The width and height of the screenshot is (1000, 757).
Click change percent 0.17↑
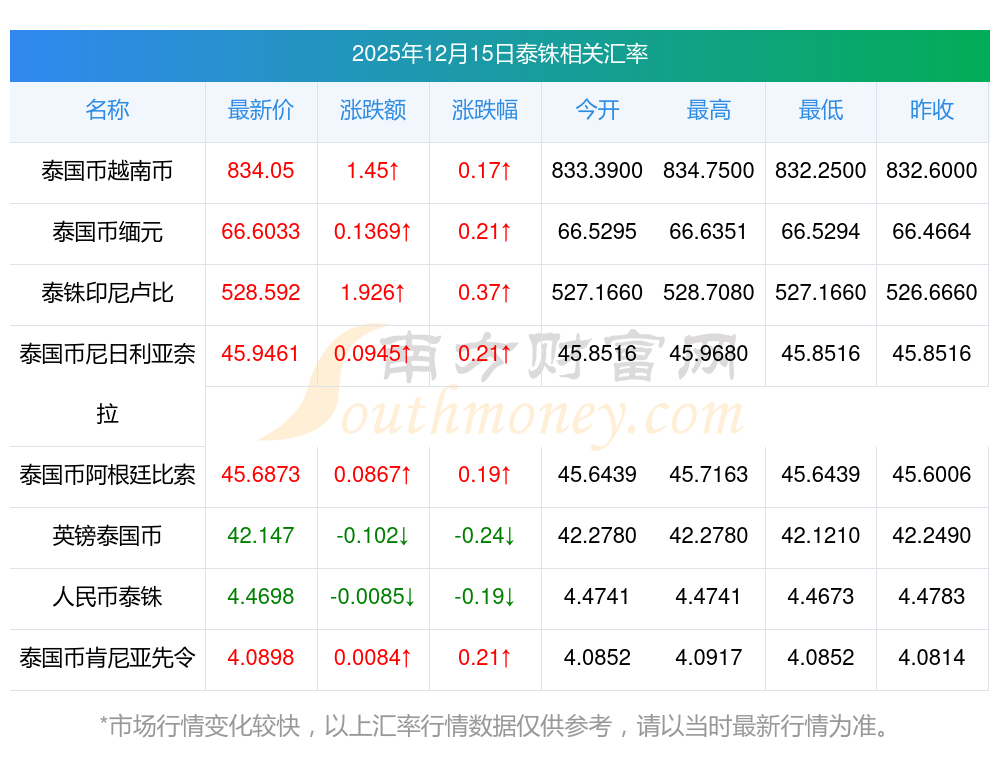coord(485,171)
